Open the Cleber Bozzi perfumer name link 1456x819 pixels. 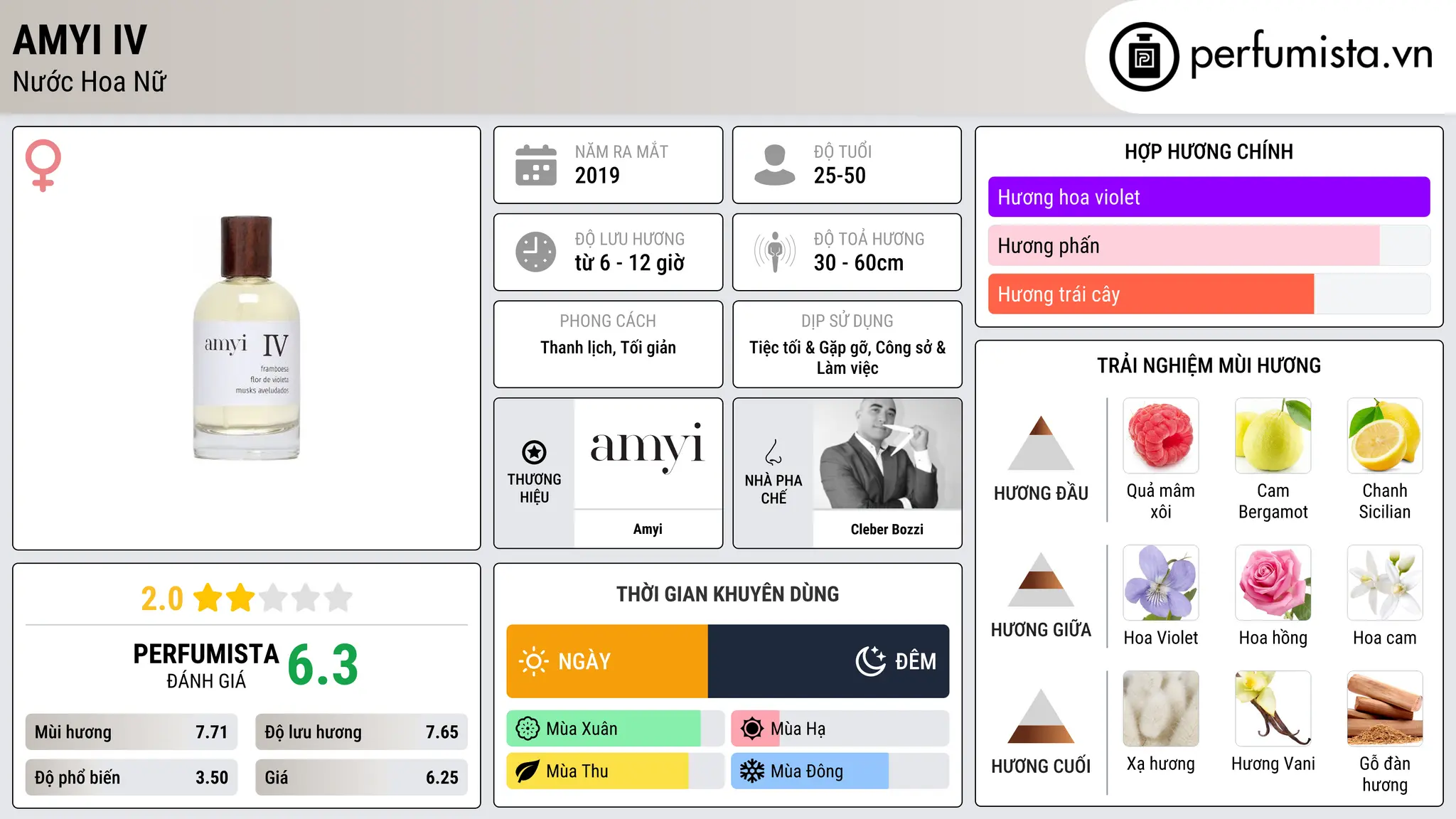pos(887,529)
